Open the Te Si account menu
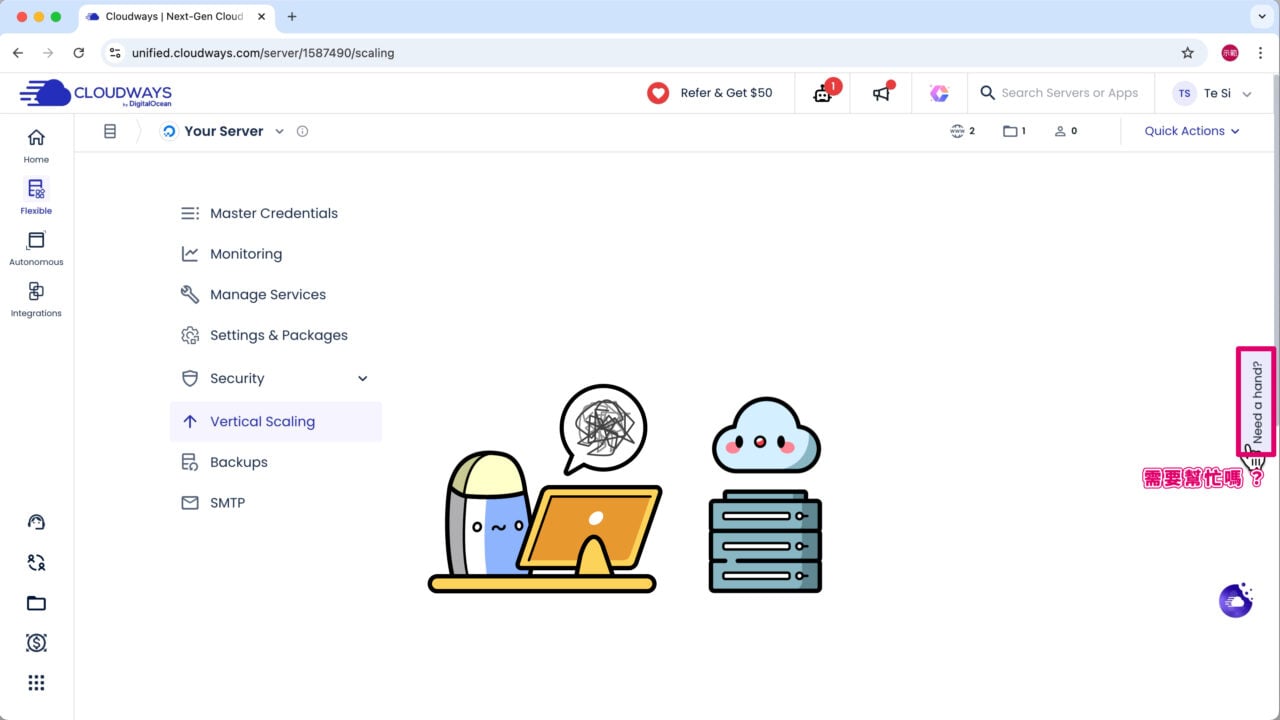 [x=1212, y=93]
